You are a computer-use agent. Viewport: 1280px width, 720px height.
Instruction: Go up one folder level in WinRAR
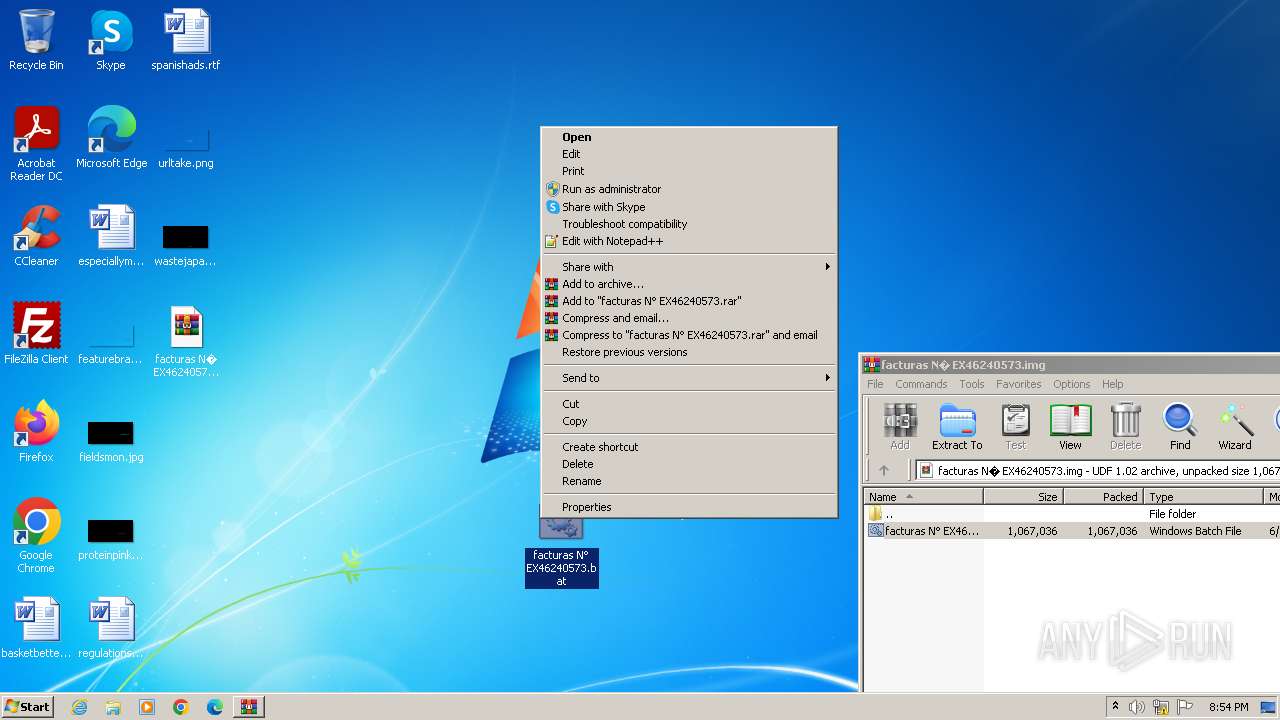(x=884, y=470)
